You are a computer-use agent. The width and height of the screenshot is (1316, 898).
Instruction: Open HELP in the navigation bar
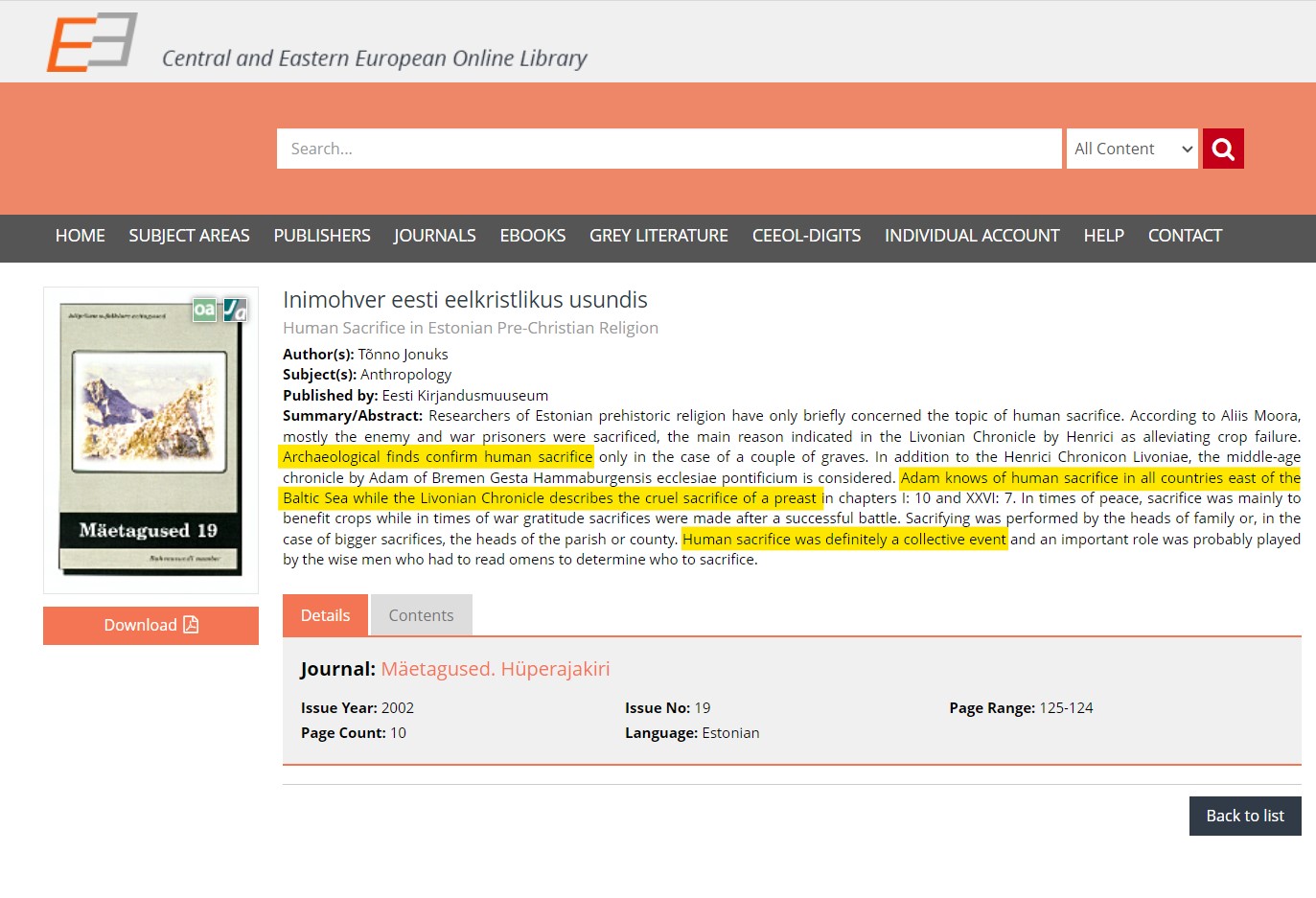click(1103, 236)
